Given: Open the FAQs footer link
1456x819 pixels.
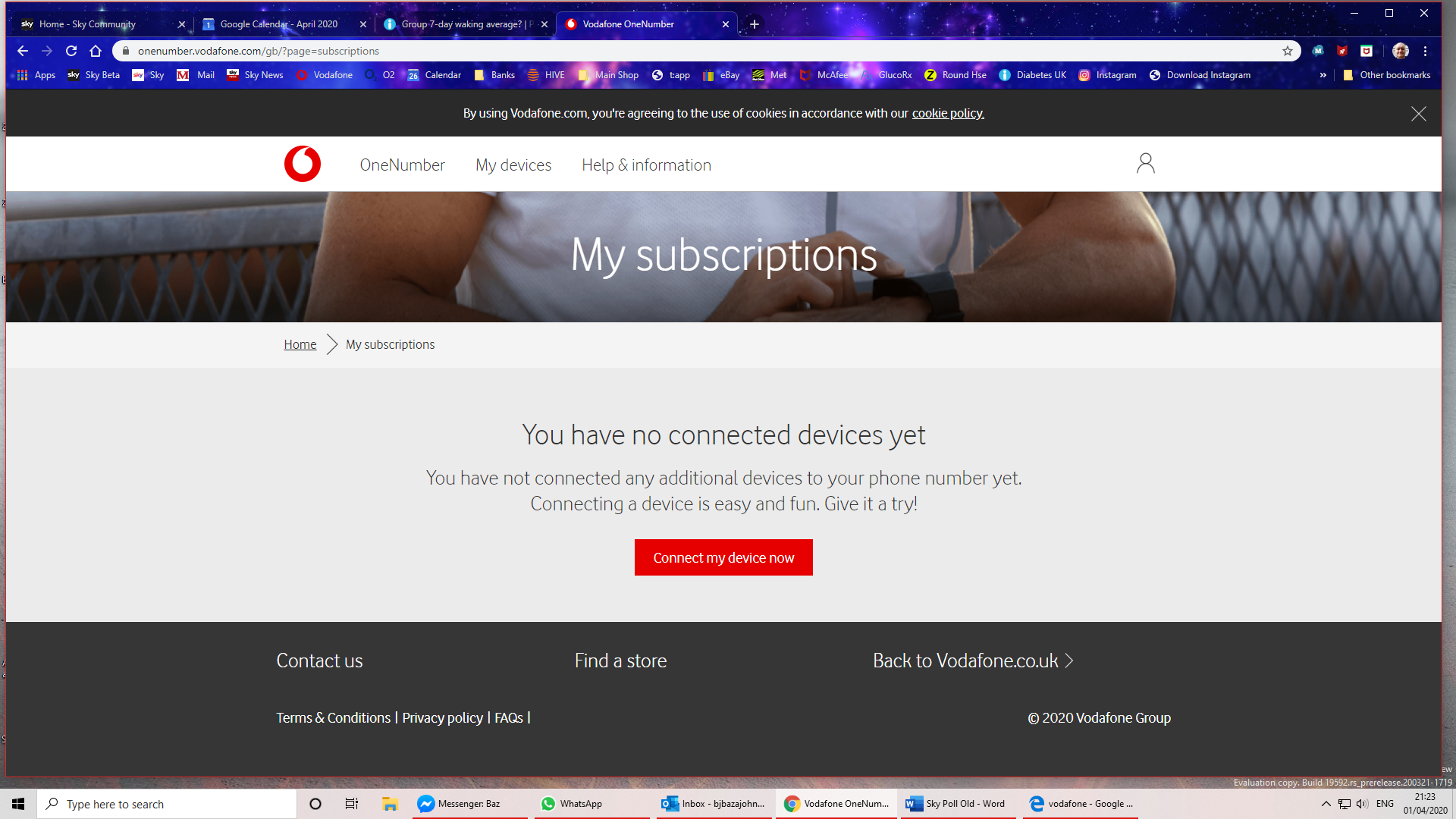Looking at the screenshot, I should (x=509, y=717).
